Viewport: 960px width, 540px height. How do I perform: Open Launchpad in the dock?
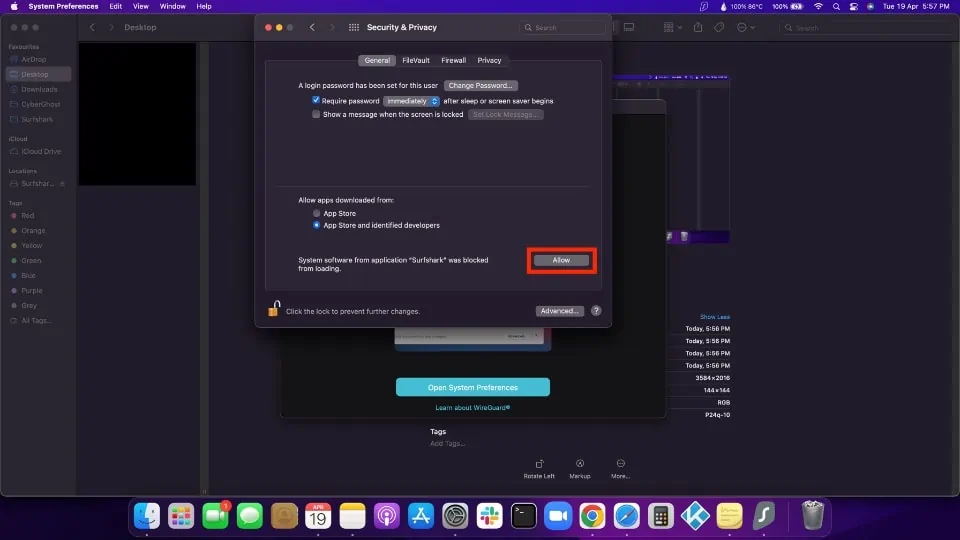[181, 516]
